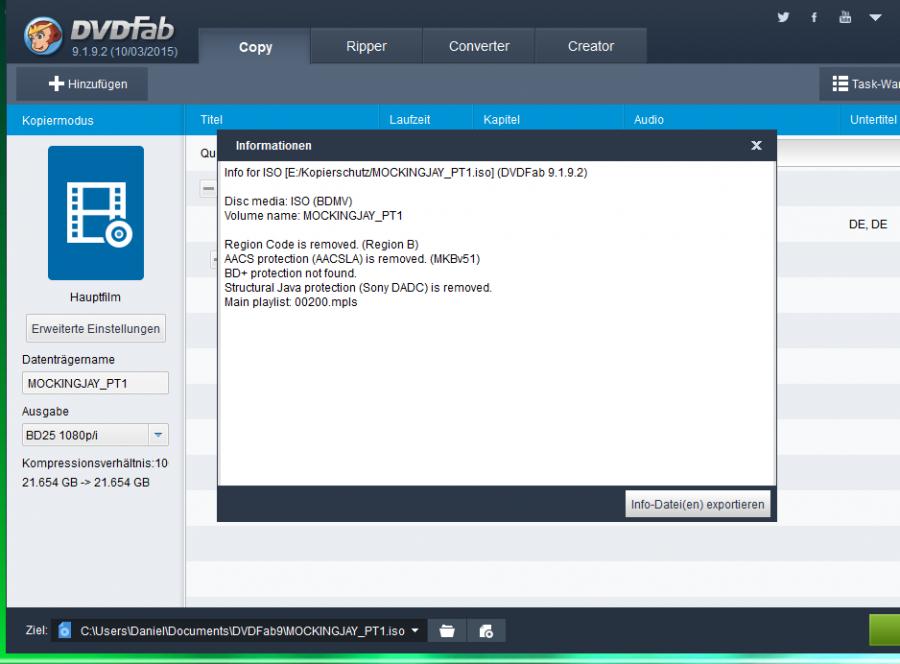Collapse the source row minus expander

(208, 188)
